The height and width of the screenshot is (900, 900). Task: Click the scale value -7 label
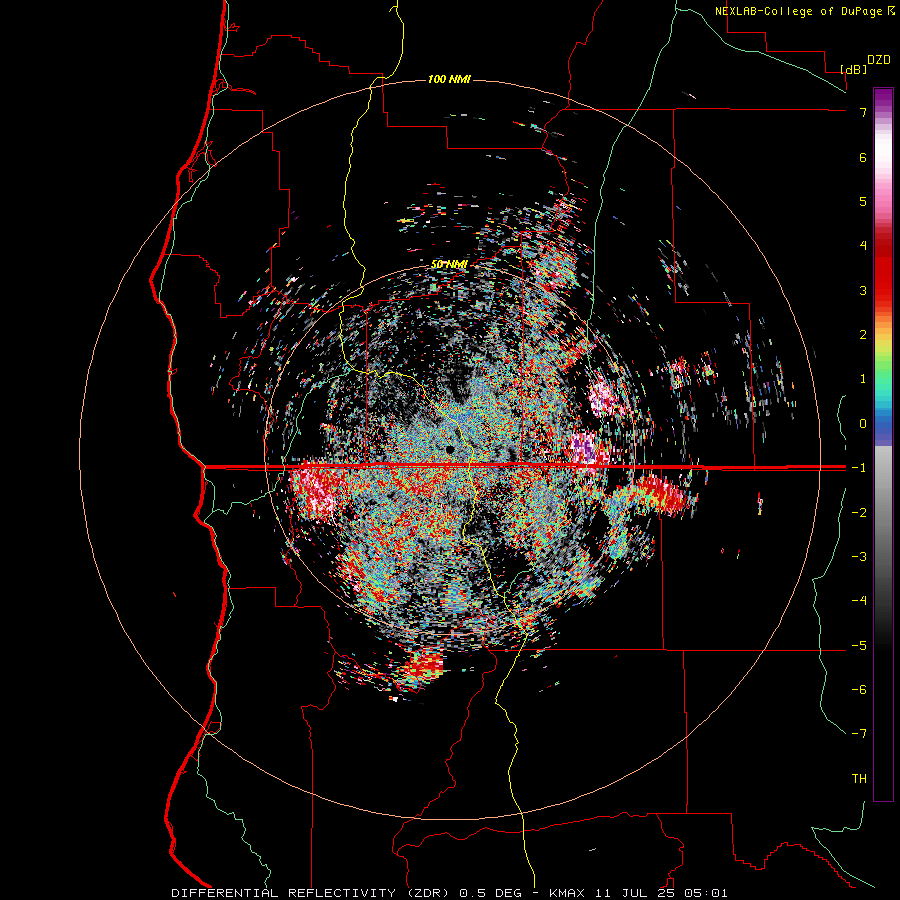coord(859,734)
